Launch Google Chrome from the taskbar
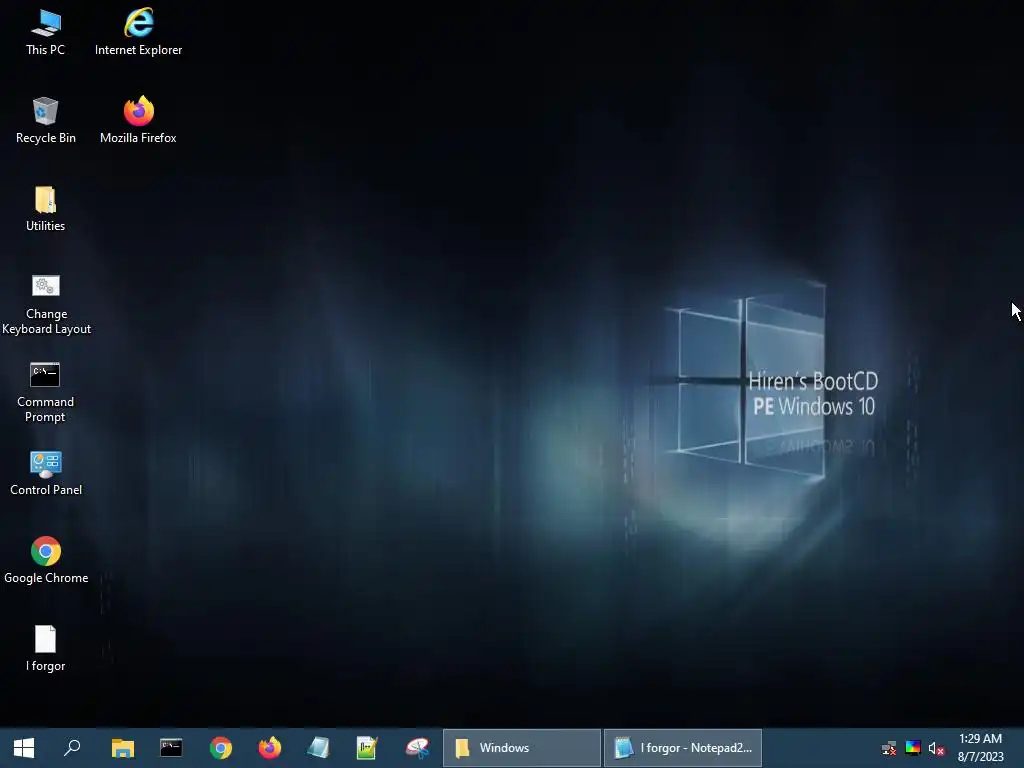The width and height of the screenshot is (1024, 768). pyautogui.click(x=221, y=748)
